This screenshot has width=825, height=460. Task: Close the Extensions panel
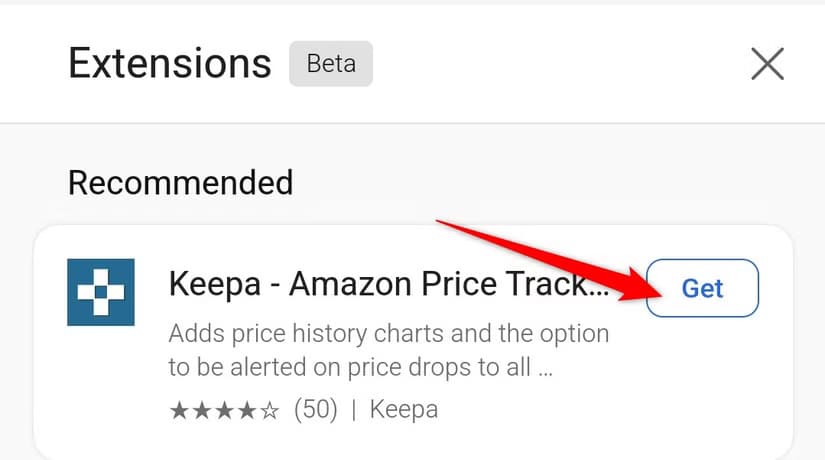(767, 64)
